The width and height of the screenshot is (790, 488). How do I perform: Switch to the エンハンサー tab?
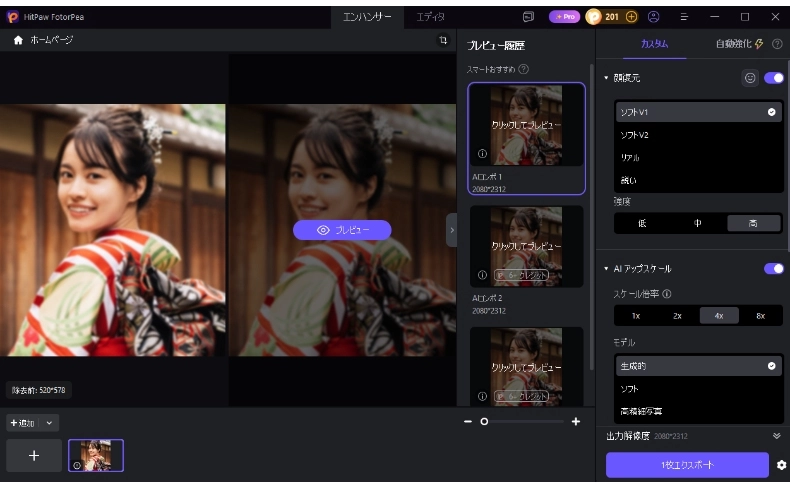tap(367, 17)
